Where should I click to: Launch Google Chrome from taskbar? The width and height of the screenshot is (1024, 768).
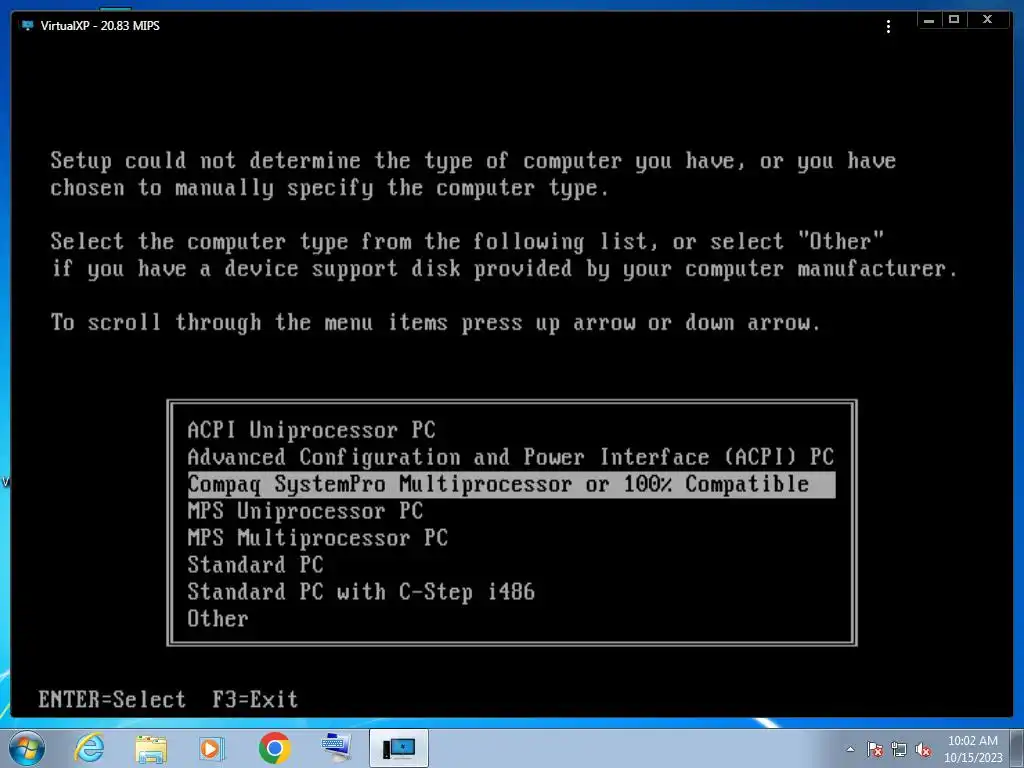coord(274,748)
